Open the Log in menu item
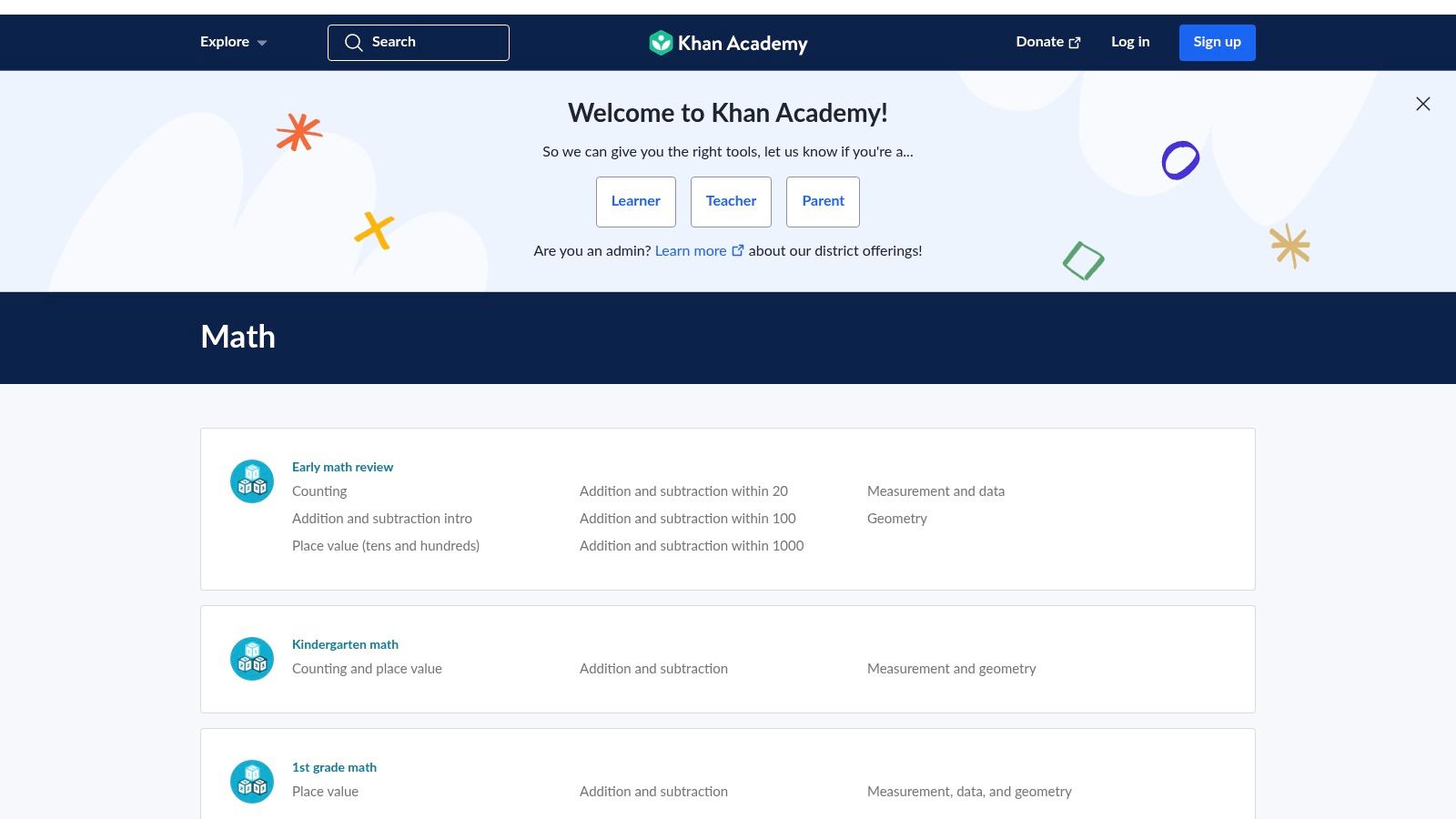 1129,42
